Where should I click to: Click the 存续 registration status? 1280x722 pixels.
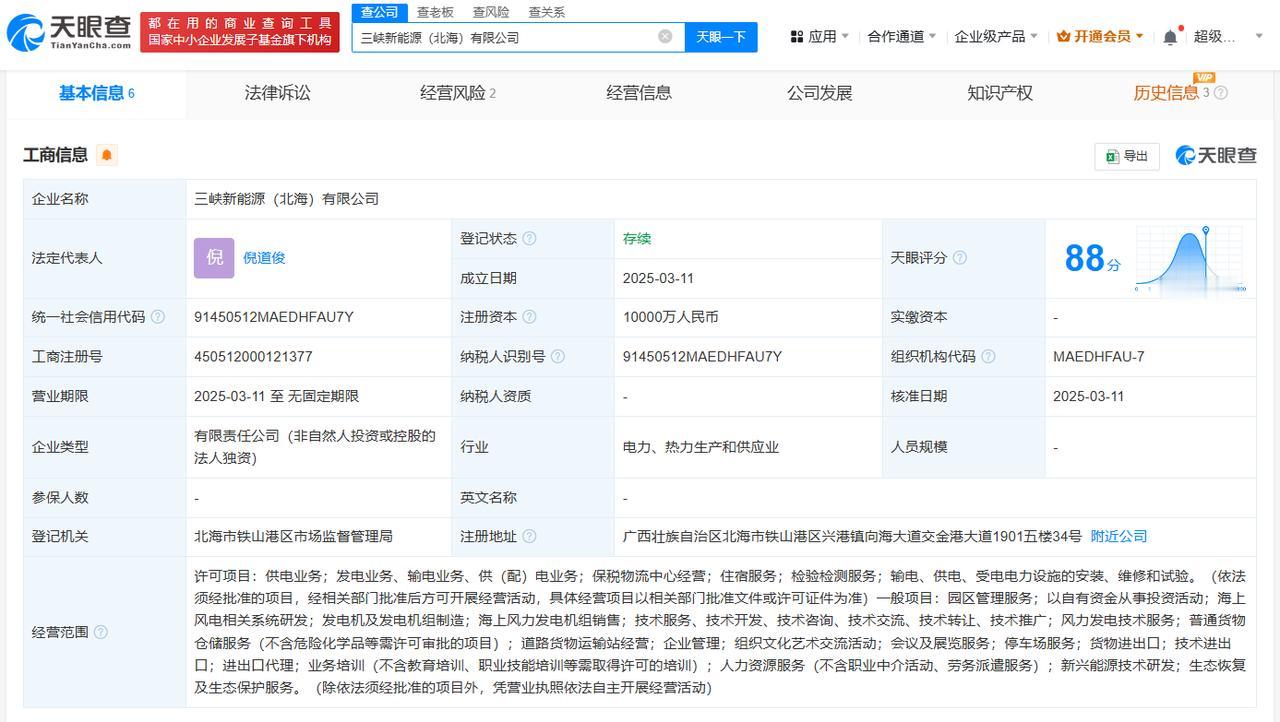[637, 239]
